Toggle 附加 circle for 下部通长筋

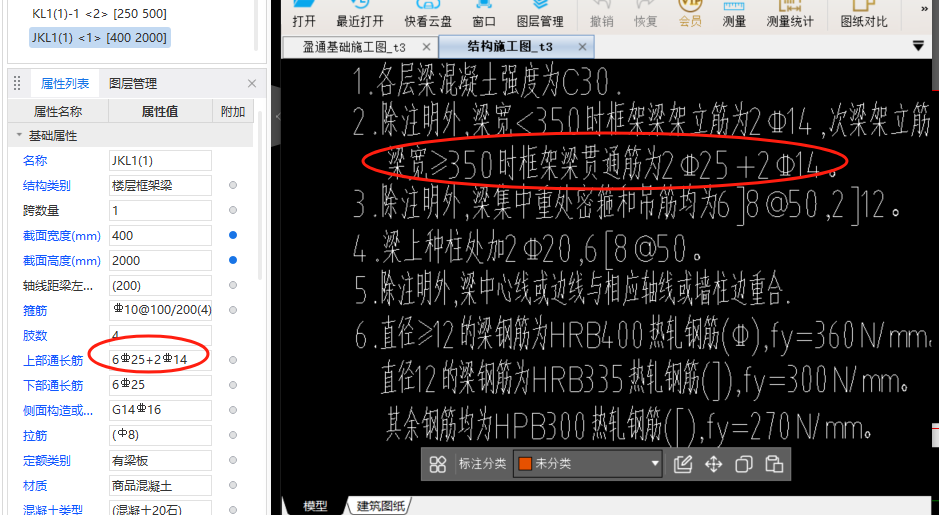(x=233, y=385)
